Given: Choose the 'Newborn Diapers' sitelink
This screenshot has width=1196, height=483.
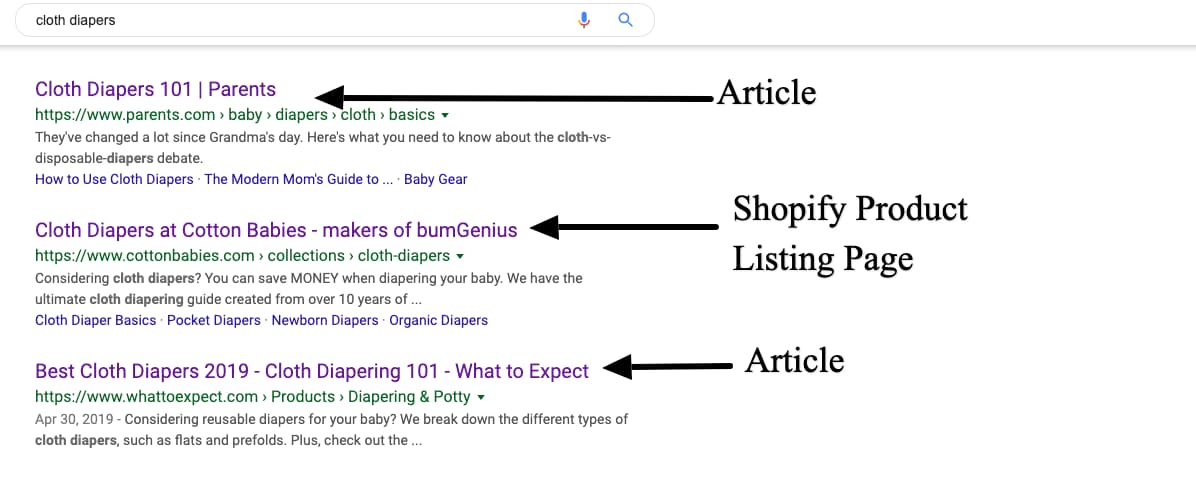Looking at the screenshot, I should [x=325, y=321].
